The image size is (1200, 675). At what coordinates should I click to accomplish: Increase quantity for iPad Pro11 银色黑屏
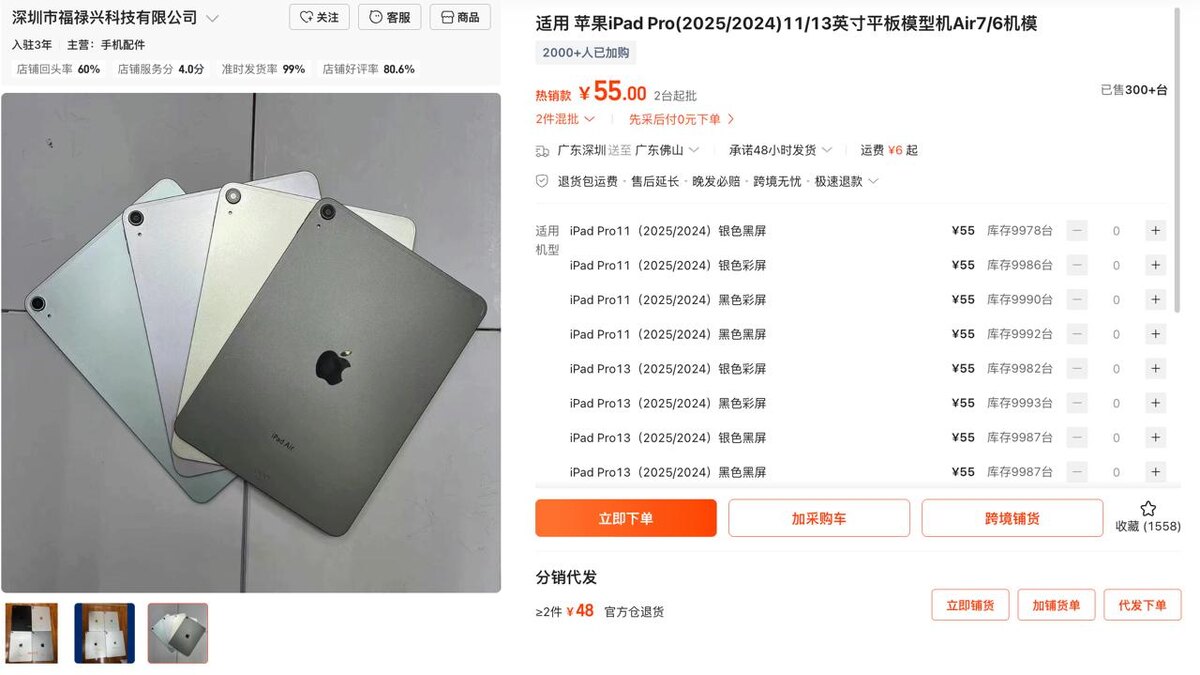(1155, 231)
